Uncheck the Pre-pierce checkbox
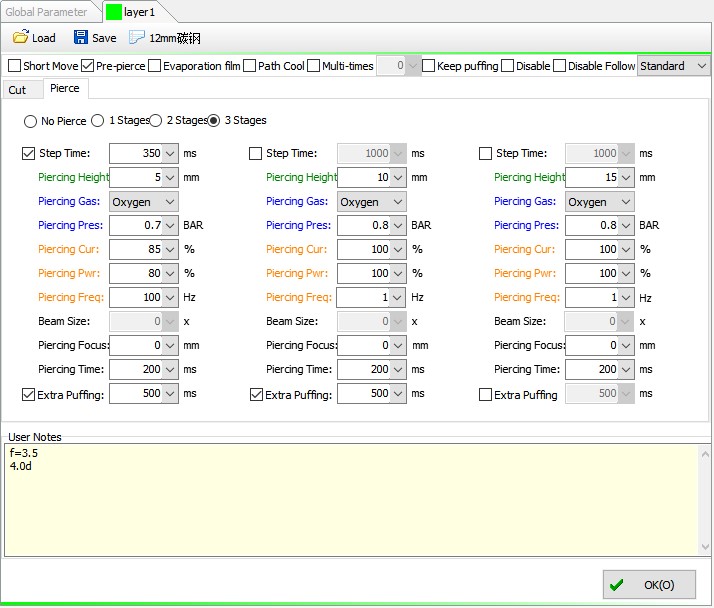Viewport: 714px width, 608px height. click(x=87, y=66)
